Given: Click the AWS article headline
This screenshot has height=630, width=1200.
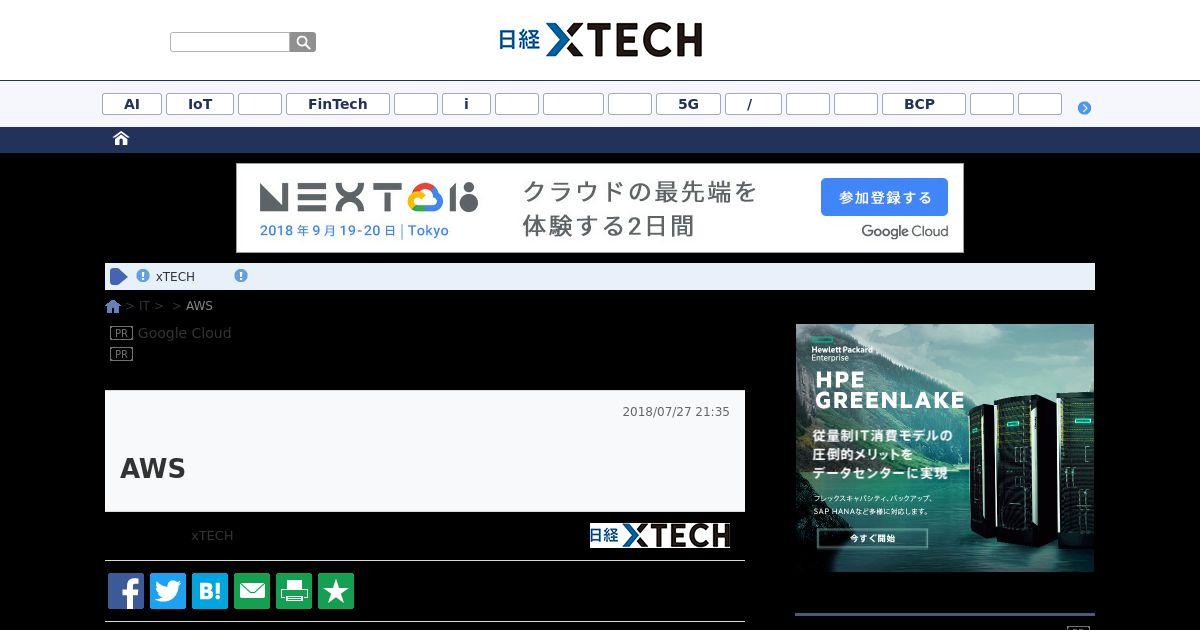Looking at the screenshot, I should (x=153, y=469).
